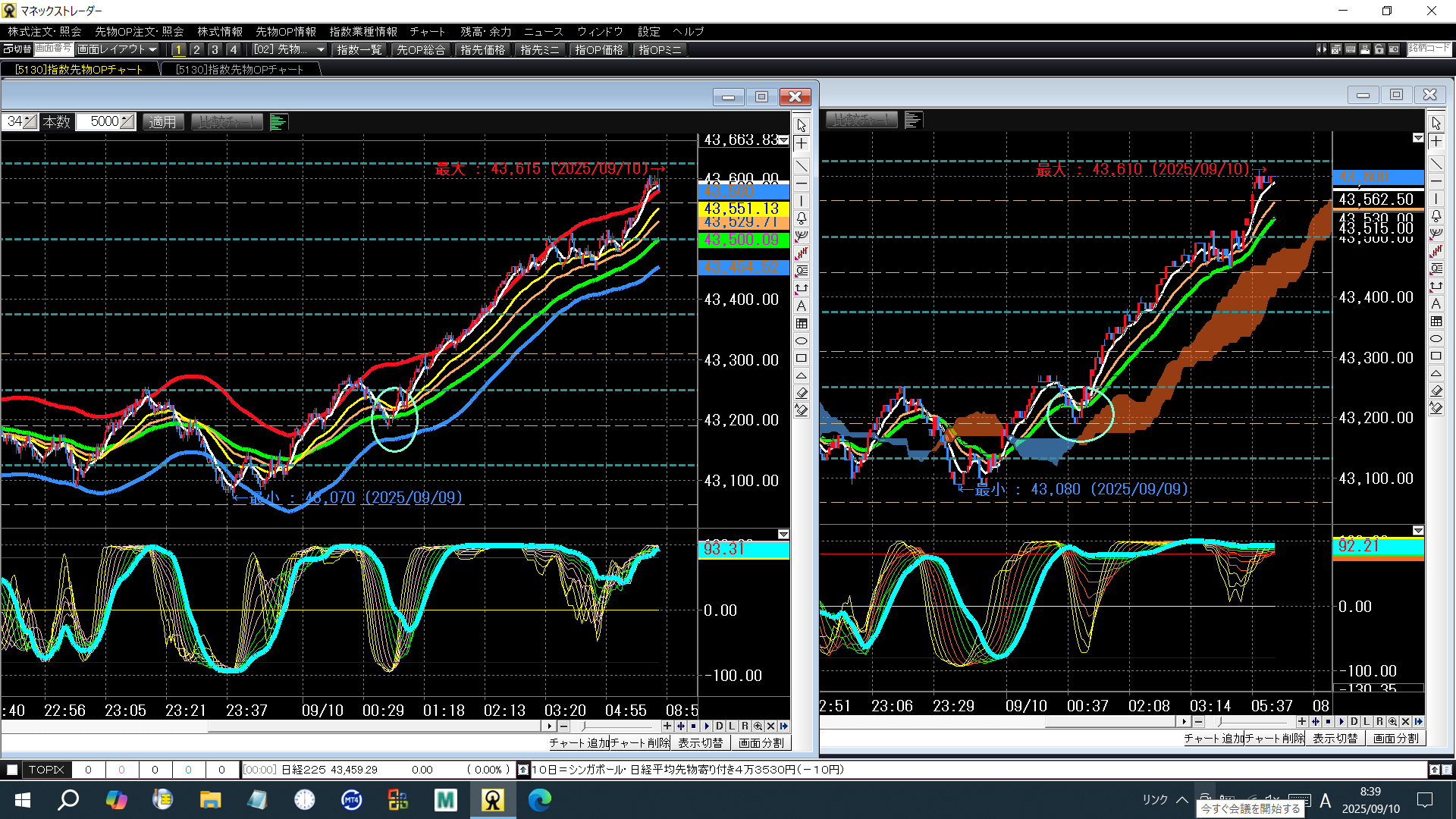Select the ellipse drawing tool in left chart toolbar

pyautogui.click(x=801, y=340)
